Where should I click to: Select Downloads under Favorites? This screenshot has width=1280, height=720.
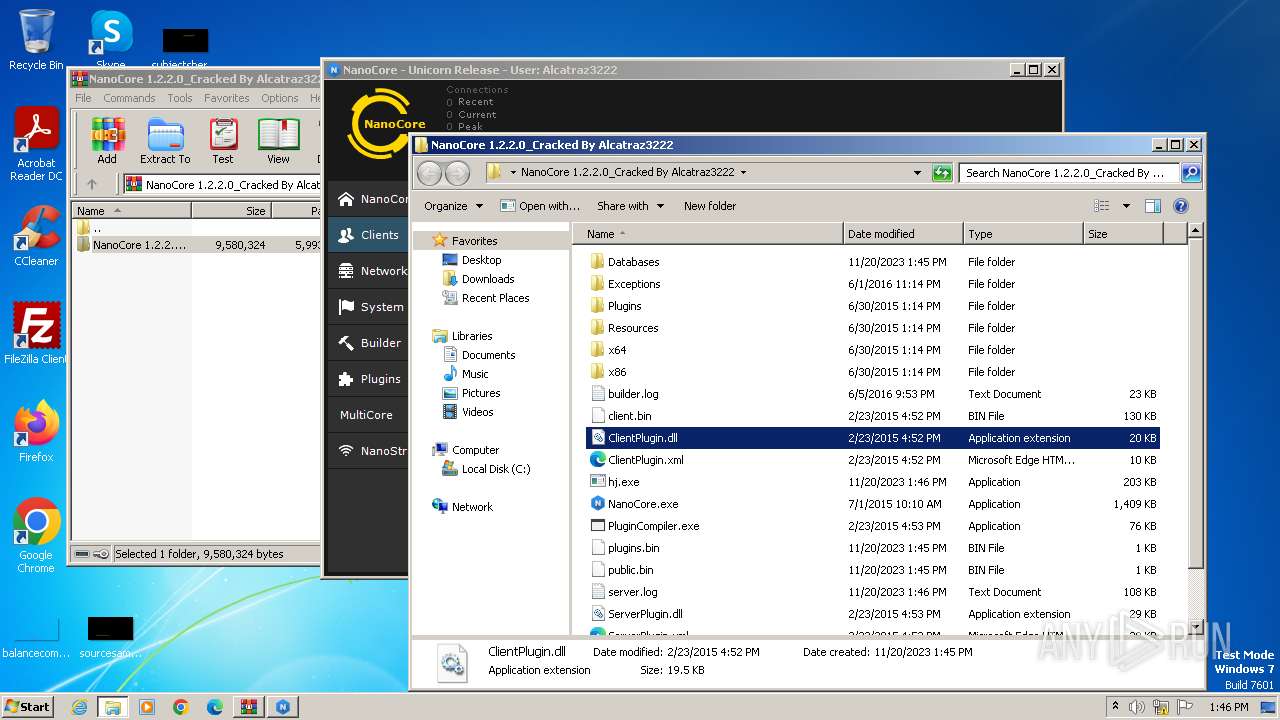click(488, 279)
